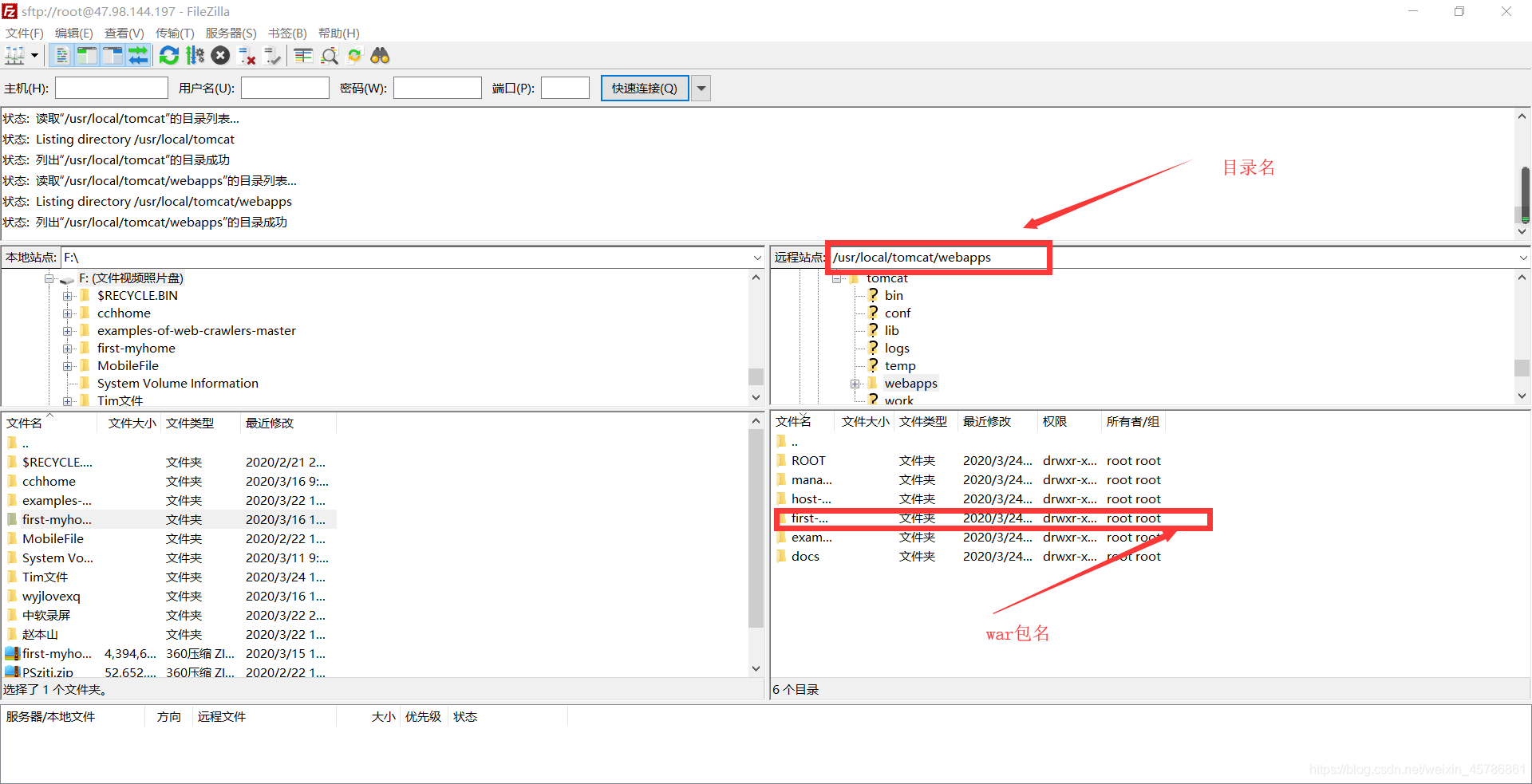Select the remote lib folder in tree
Image resolution: width=1532 pixels, height=784 pixels.
[891, 331]
